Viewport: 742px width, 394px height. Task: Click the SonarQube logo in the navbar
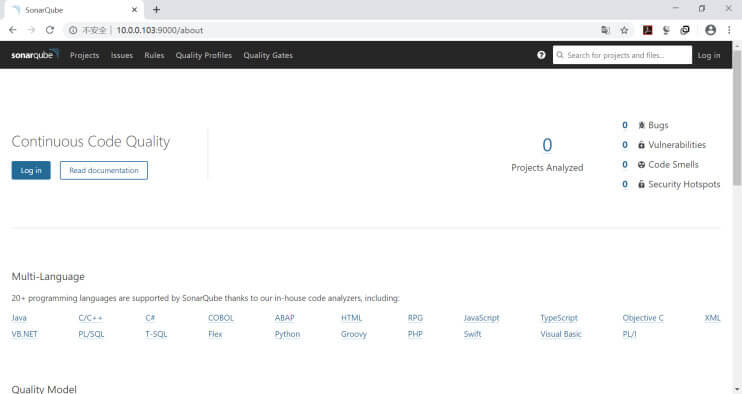(35, 55)
